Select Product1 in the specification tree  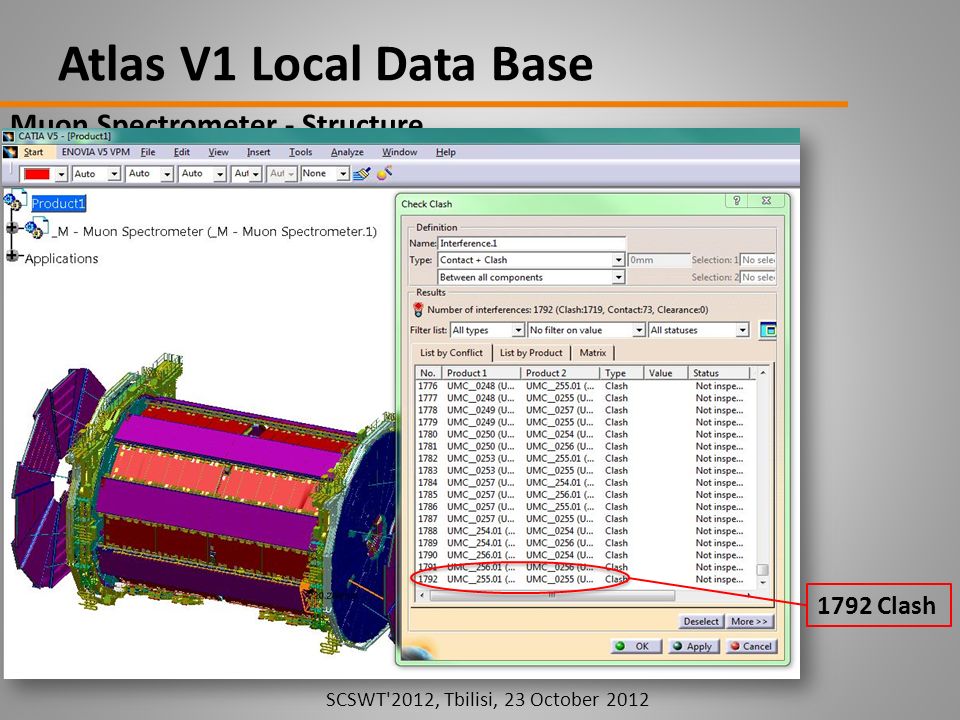click(x=58, y=203)
